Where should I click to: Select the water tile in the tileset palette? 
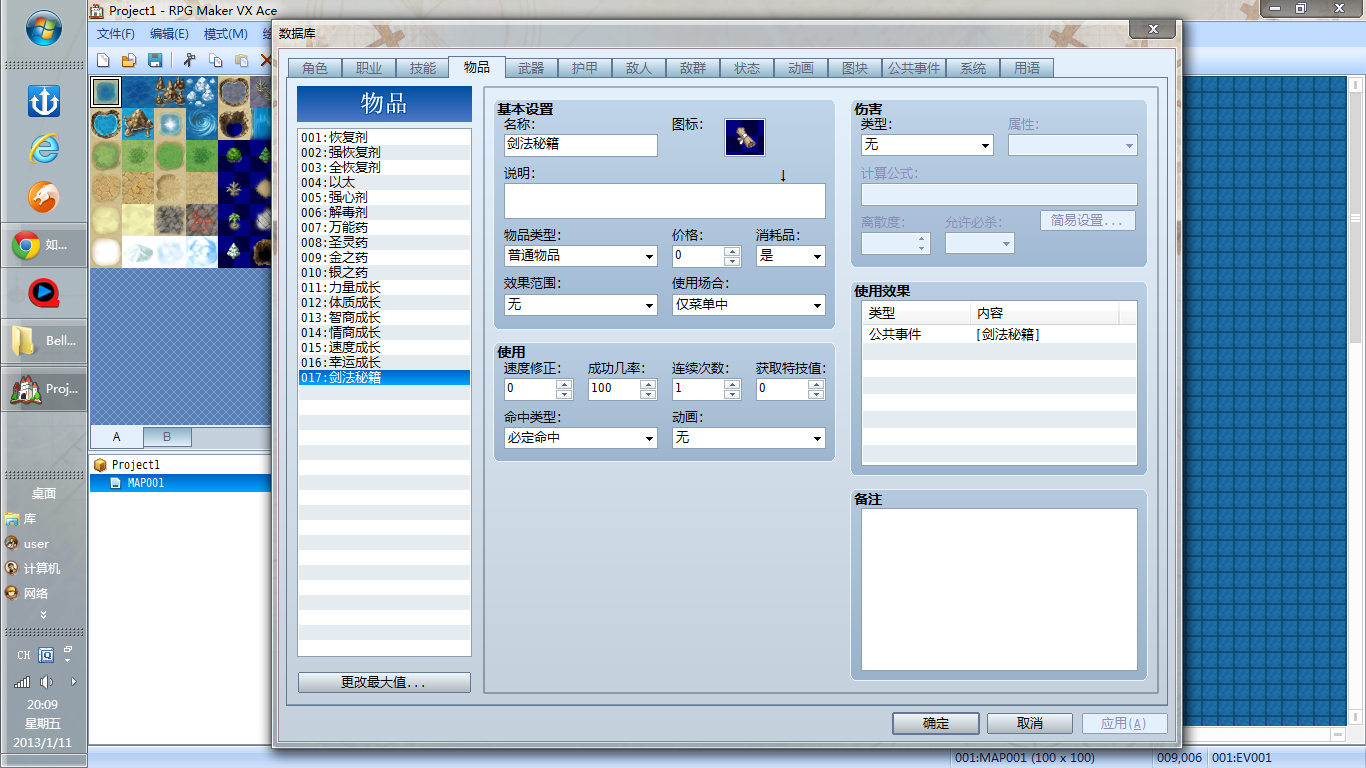coord(106,92)
